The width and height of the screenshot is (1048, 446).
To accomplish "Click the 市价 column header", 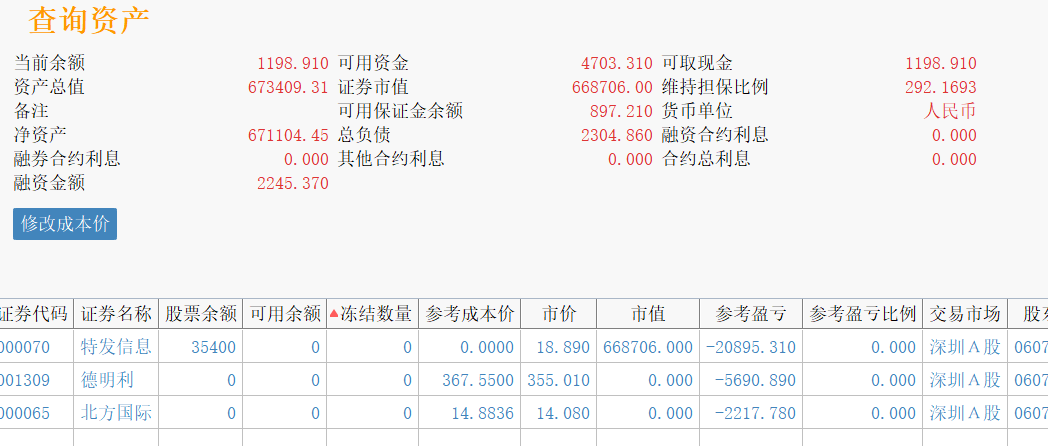I will [x=559, y=314].
